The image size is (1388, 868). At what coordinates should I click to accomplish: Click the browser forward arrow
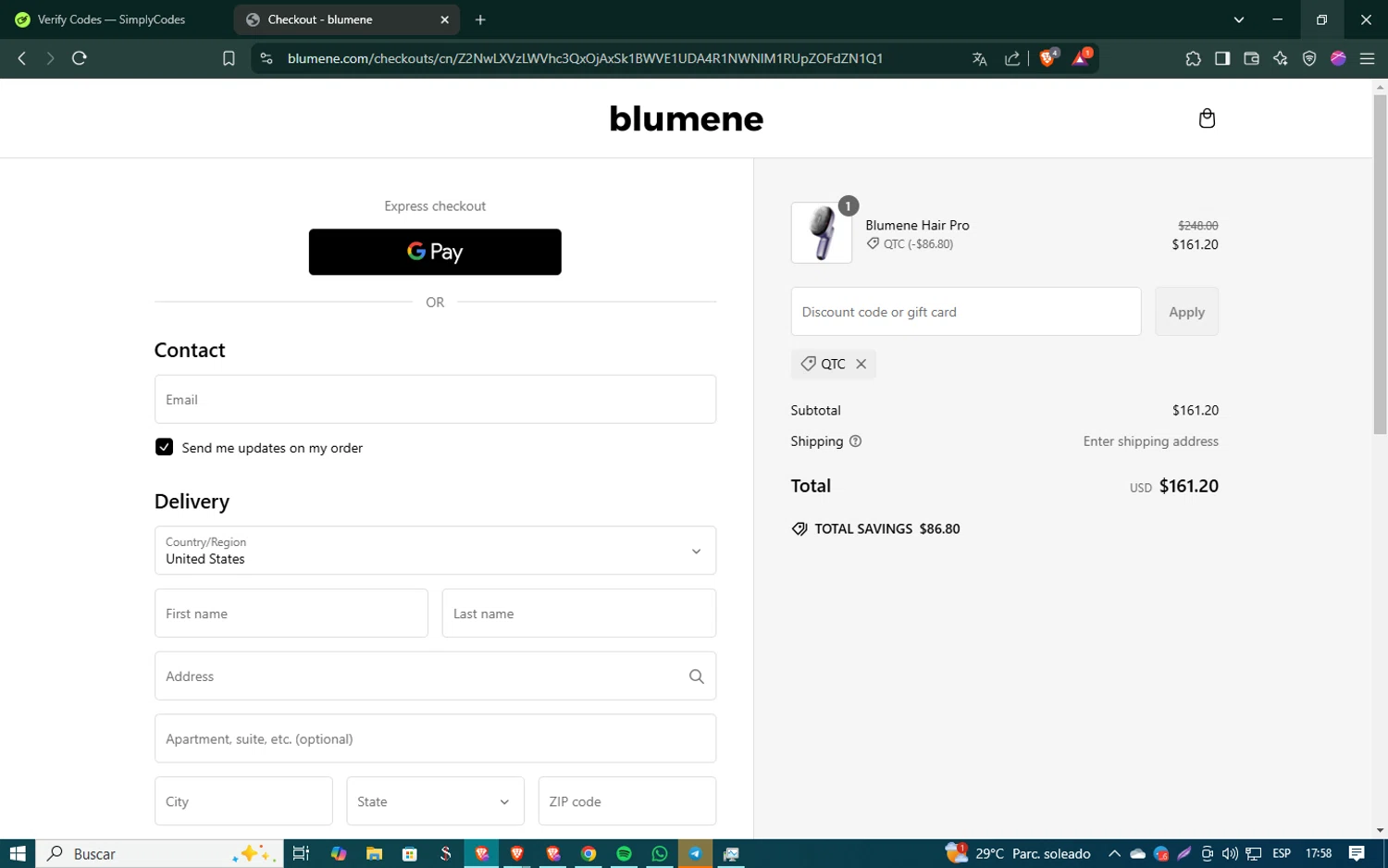(x=50, y=58)
